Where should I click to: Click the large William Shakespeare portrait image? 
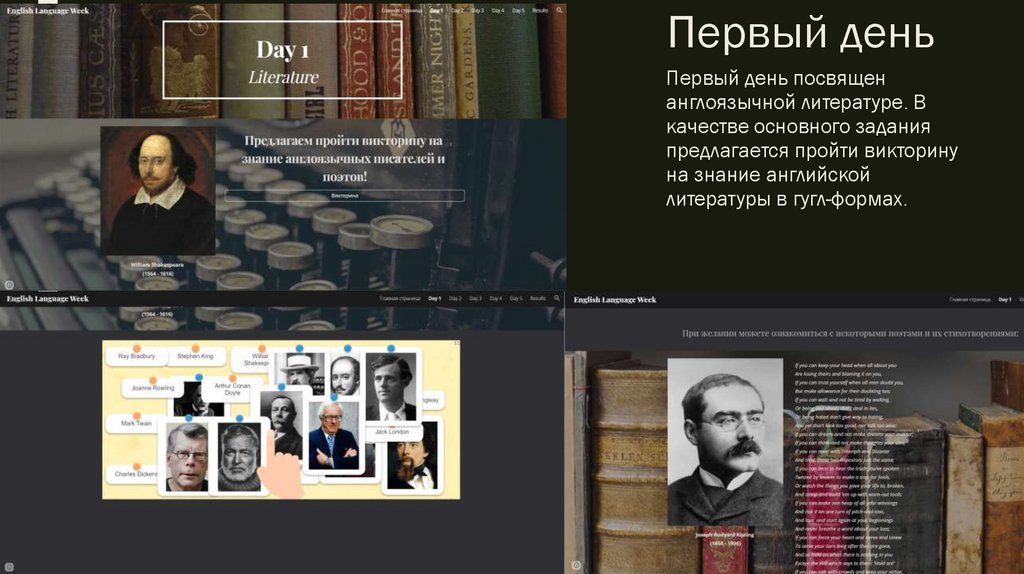(157, 191)
